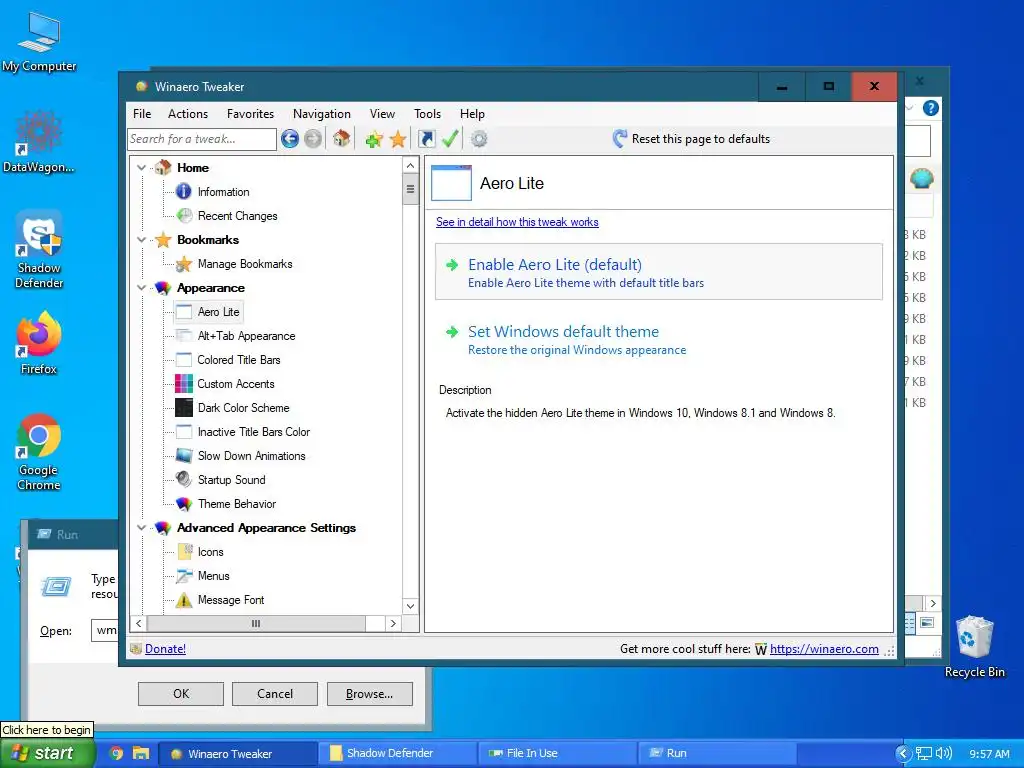Open settings via grey gear toolbar icon
The height and width of the screenshot is (768, 1024).
click(479, 138)
